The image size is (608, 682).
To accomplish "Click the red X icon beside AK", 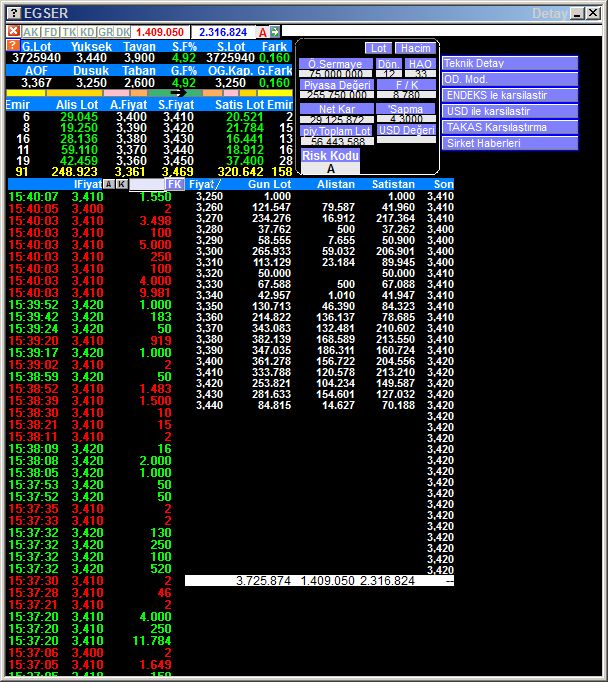I will point(13,31).
